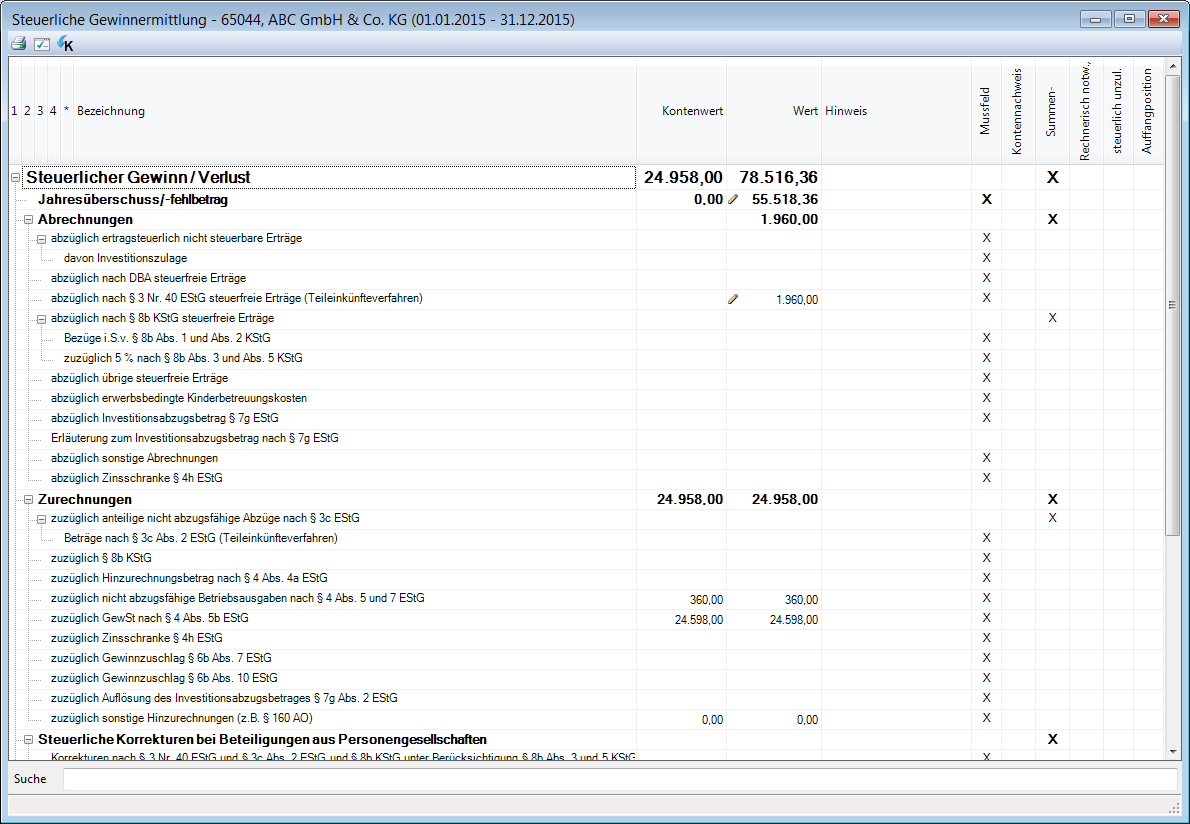Click the checklist window toolbar icon

(x=42, y=44)
